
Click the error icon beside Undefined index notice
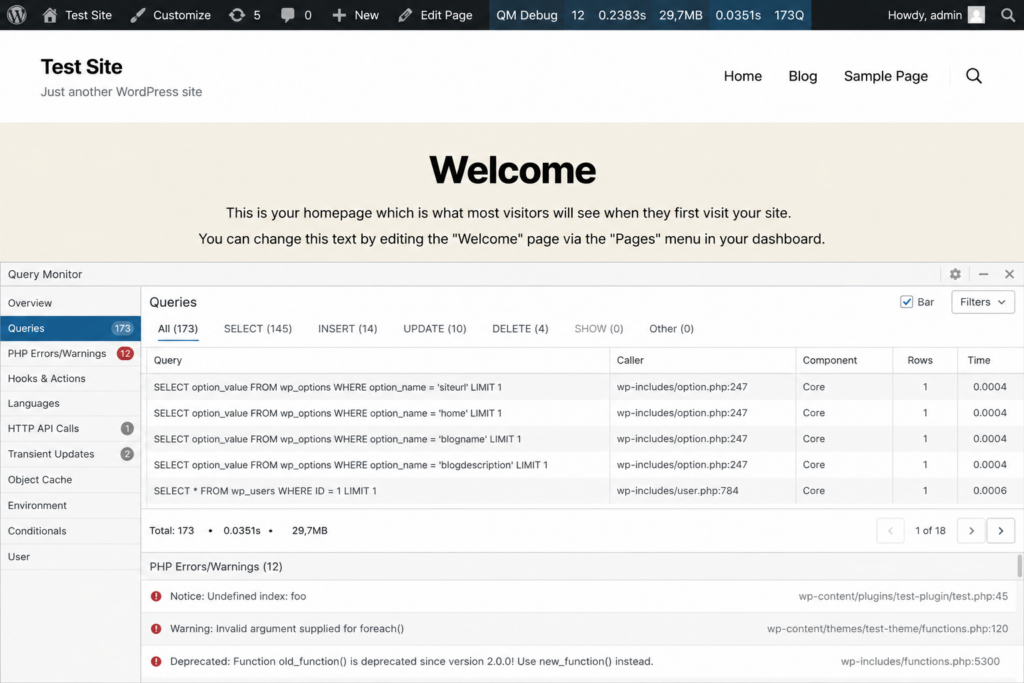tap(156, 596)
